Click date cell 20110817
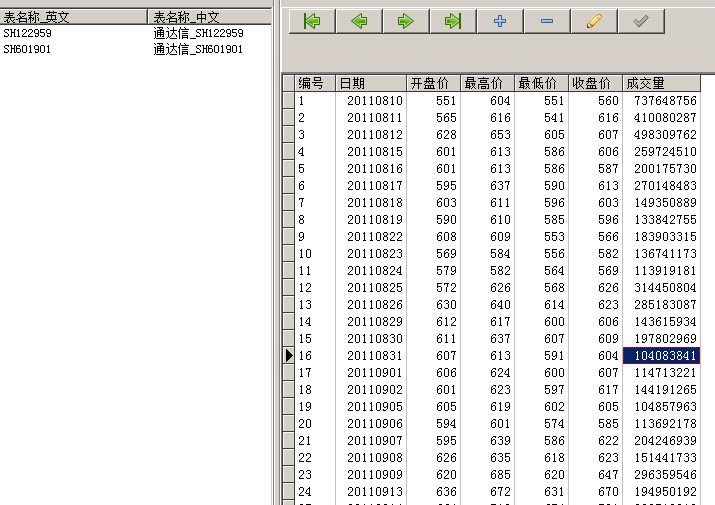Image resolution: width=715 pixels, height=505 pixels. (371, 186)
